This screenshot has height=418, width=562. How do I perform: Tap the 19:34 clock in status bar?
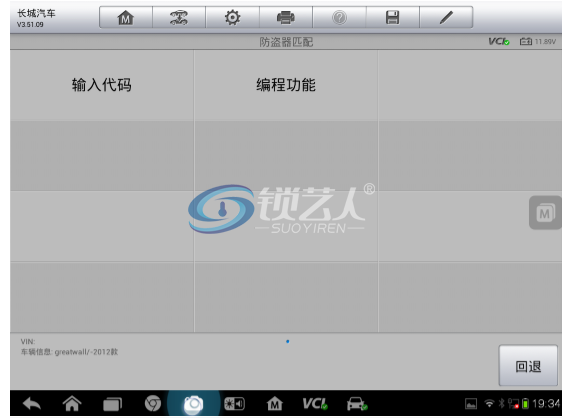(546, 404)
